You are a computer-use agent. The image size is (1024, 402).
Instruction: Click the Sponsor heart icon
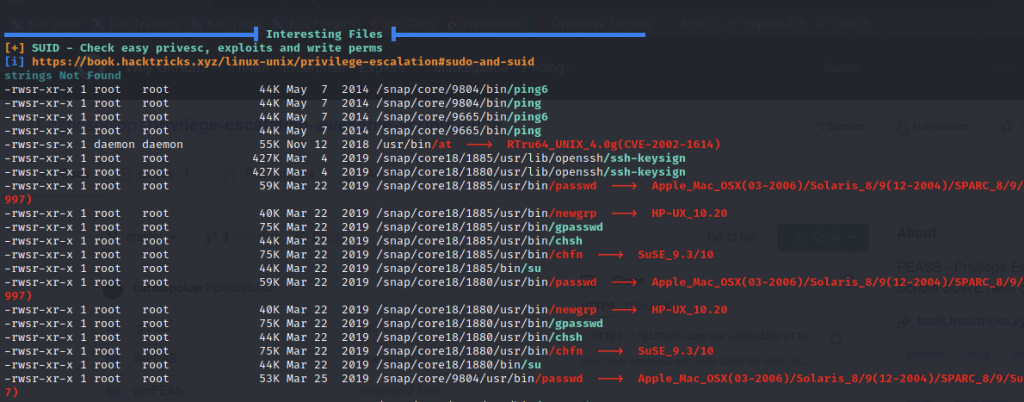click(817, 128)
